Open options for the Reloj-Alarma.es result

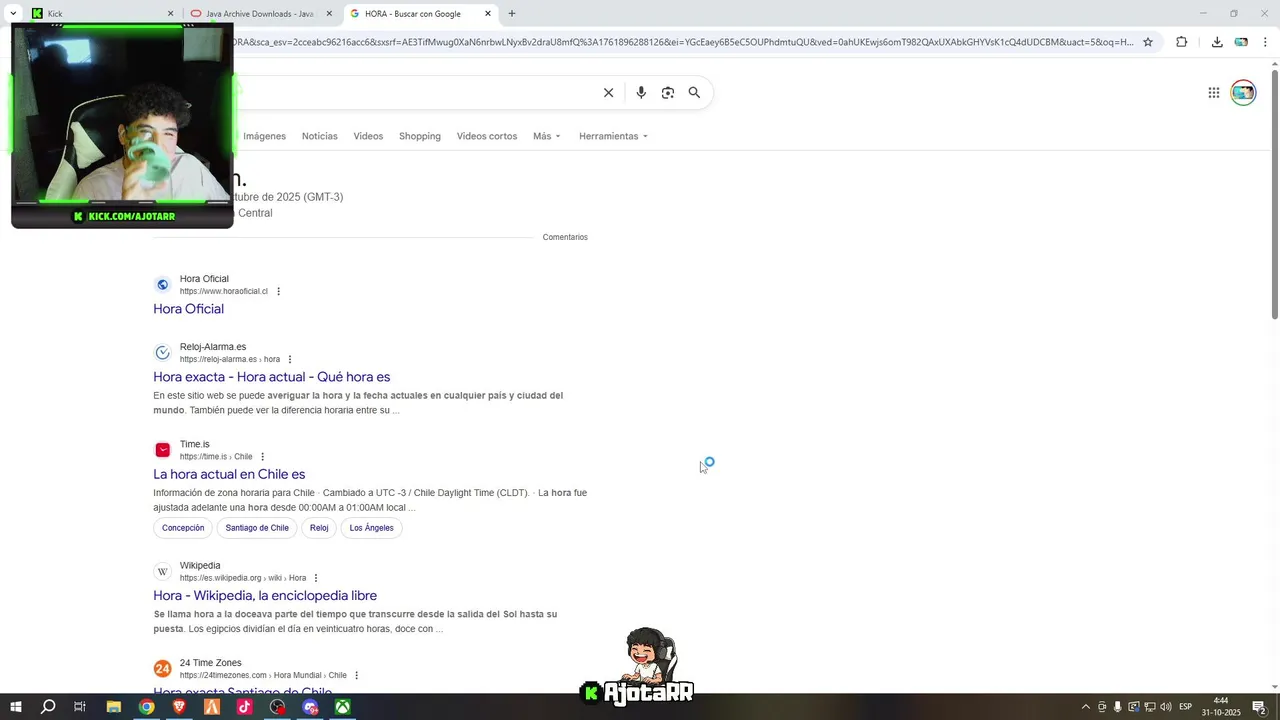pos(290,359)
